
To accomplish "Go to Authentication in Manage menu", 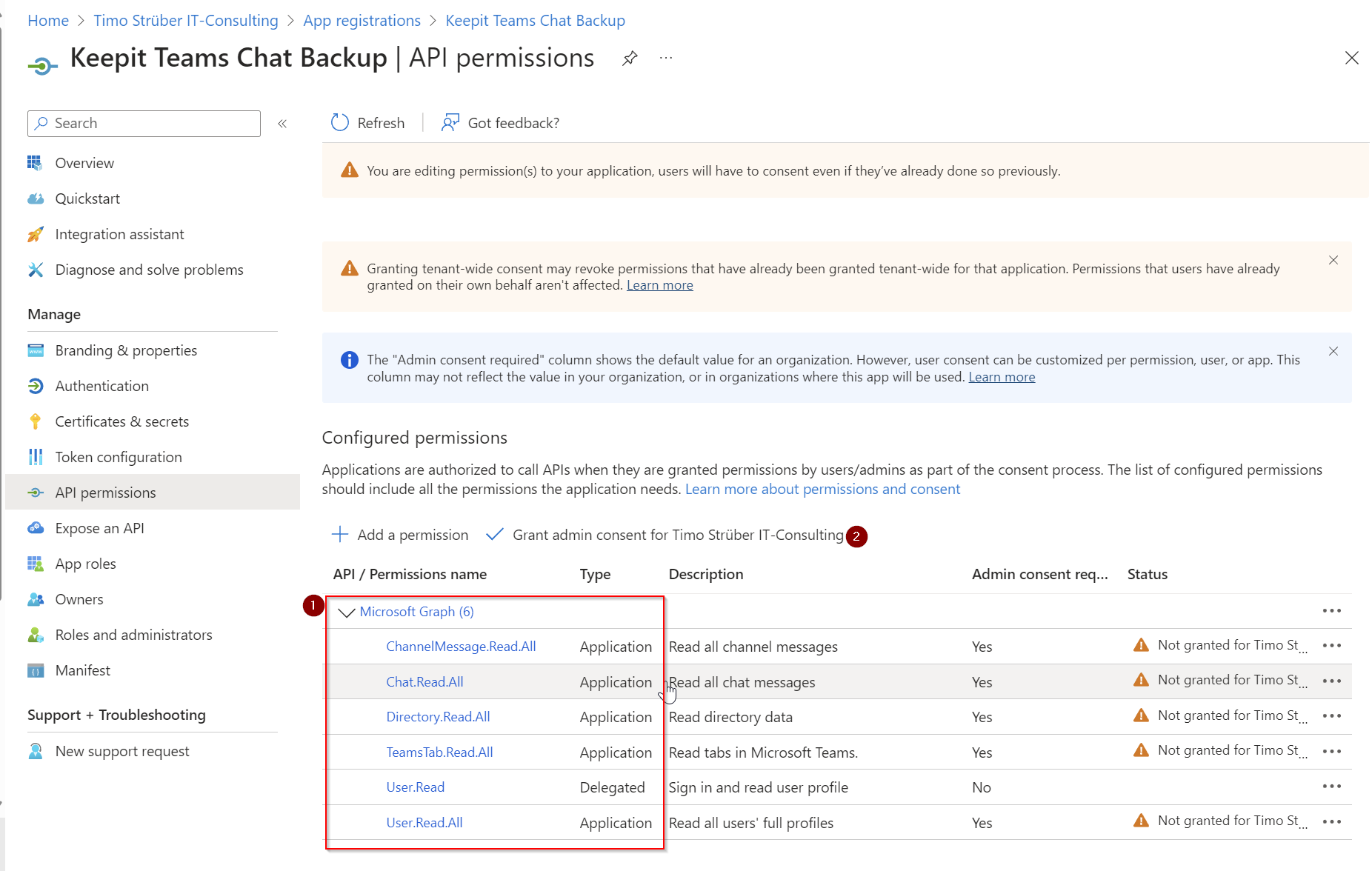I will coord(101,386).
